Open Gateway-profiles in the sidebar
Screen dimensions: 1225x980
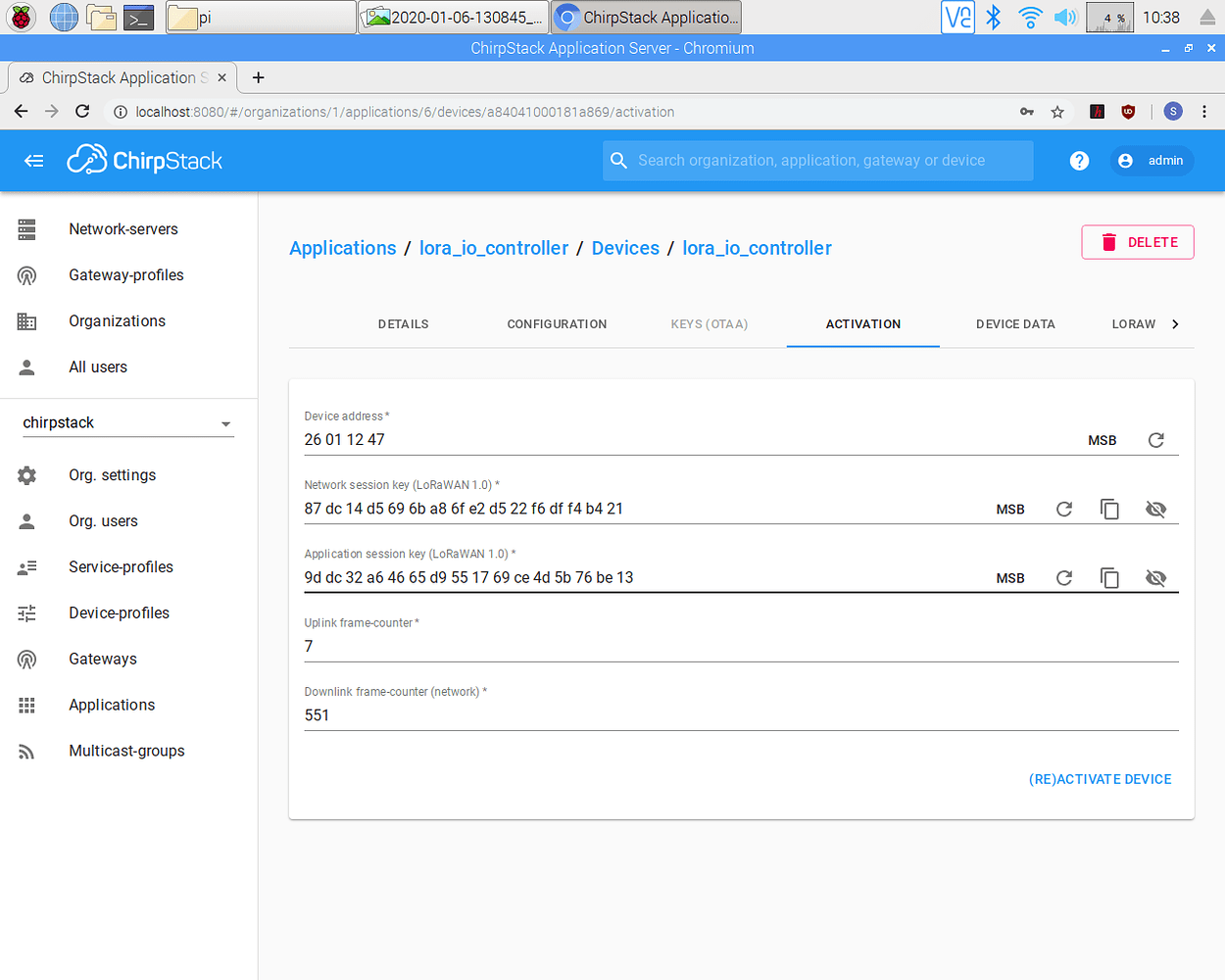[x=126, y=275]
